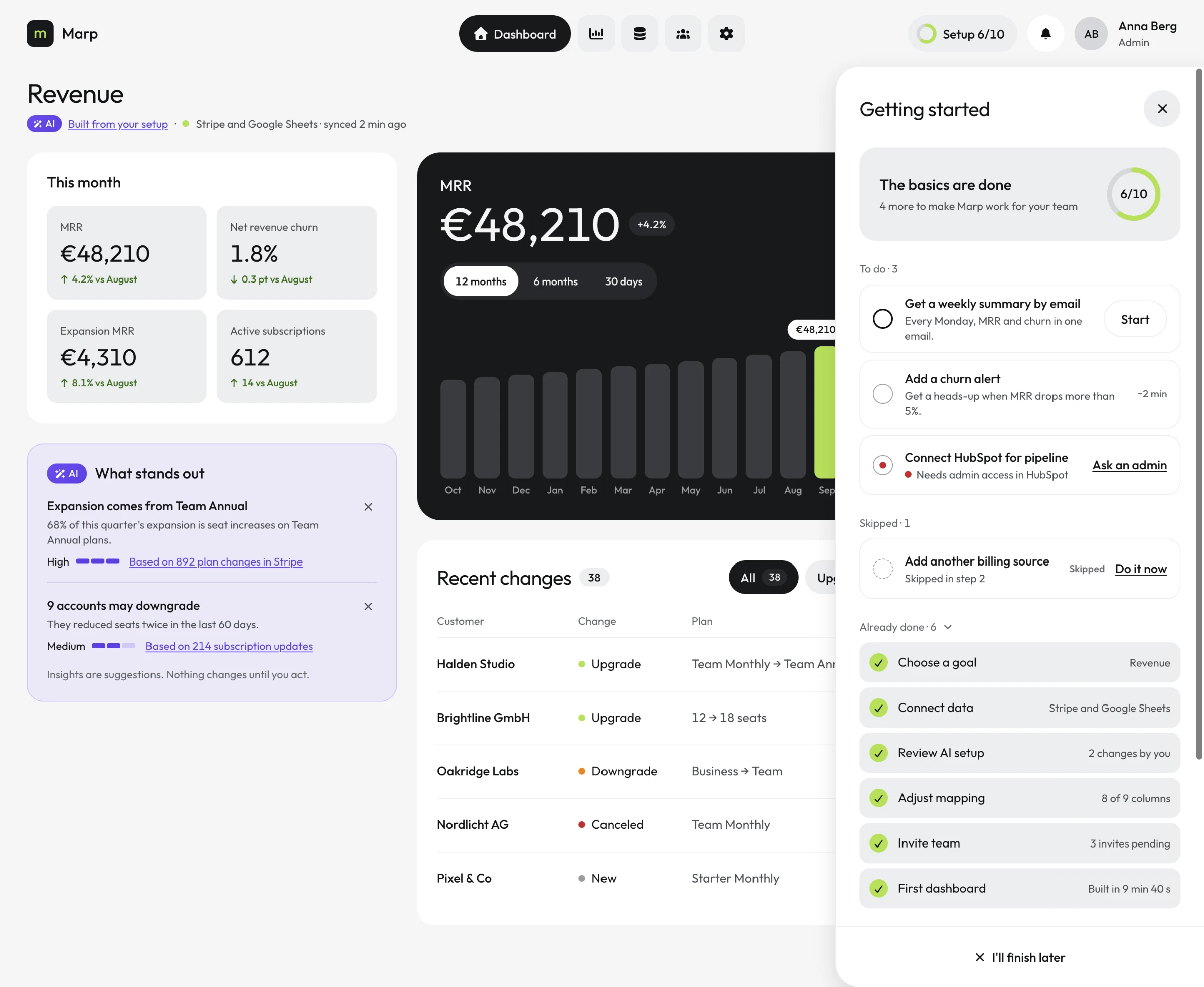Check off the Add a churn alert task
The height and width of the screenshot is (987, 1204).
[x=882, y=393]
